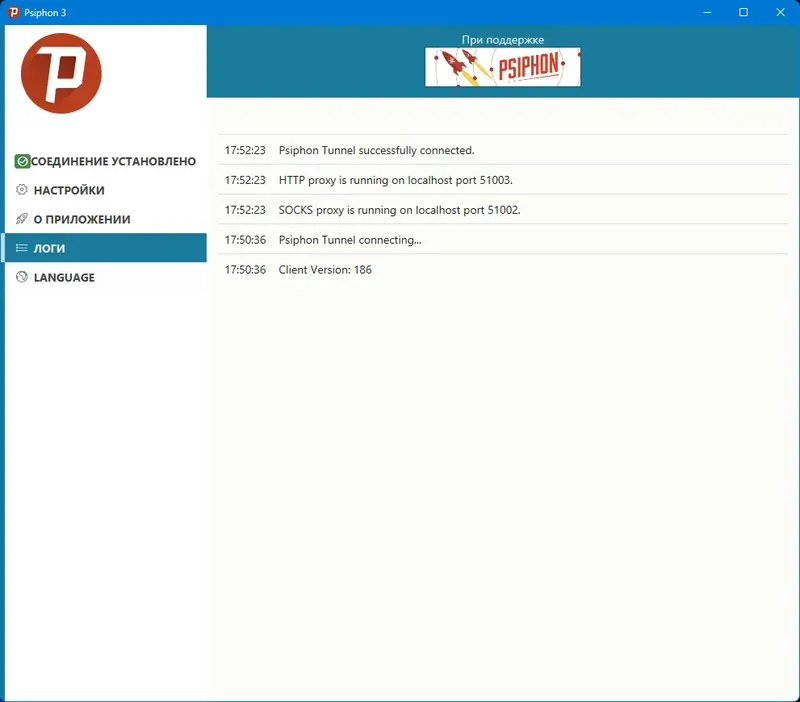
Task: Select the ЛОГИ logs tab
Action: [106, 248]
